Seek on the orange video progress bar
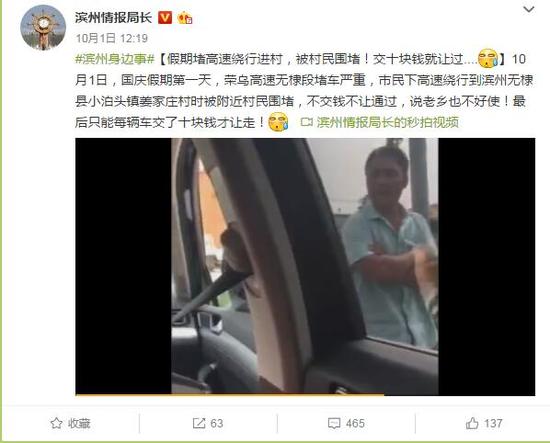Viewport: 550px width, 443px height. coord(305,395)
